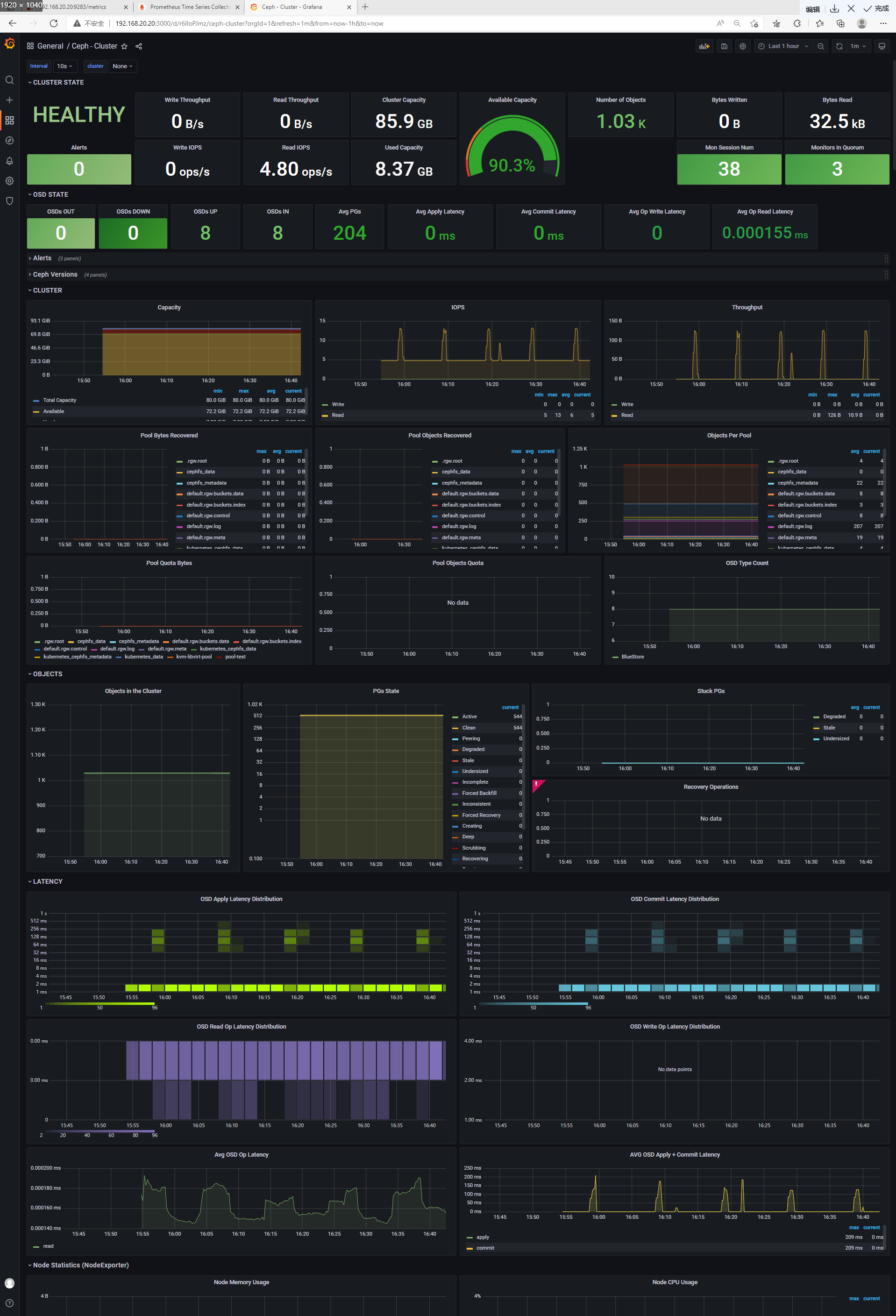
Task: Open the Last 1 hour time picker
Action: [x=783, y=46]
